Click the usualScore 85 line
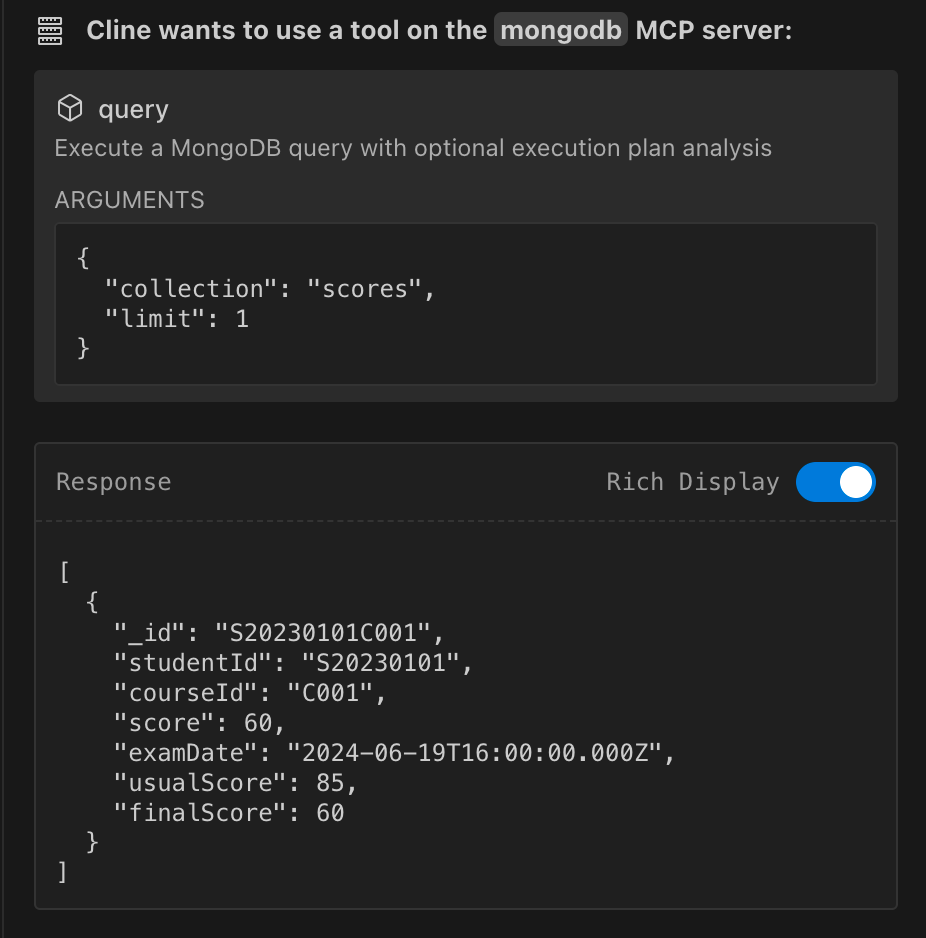 click(235, 782)
